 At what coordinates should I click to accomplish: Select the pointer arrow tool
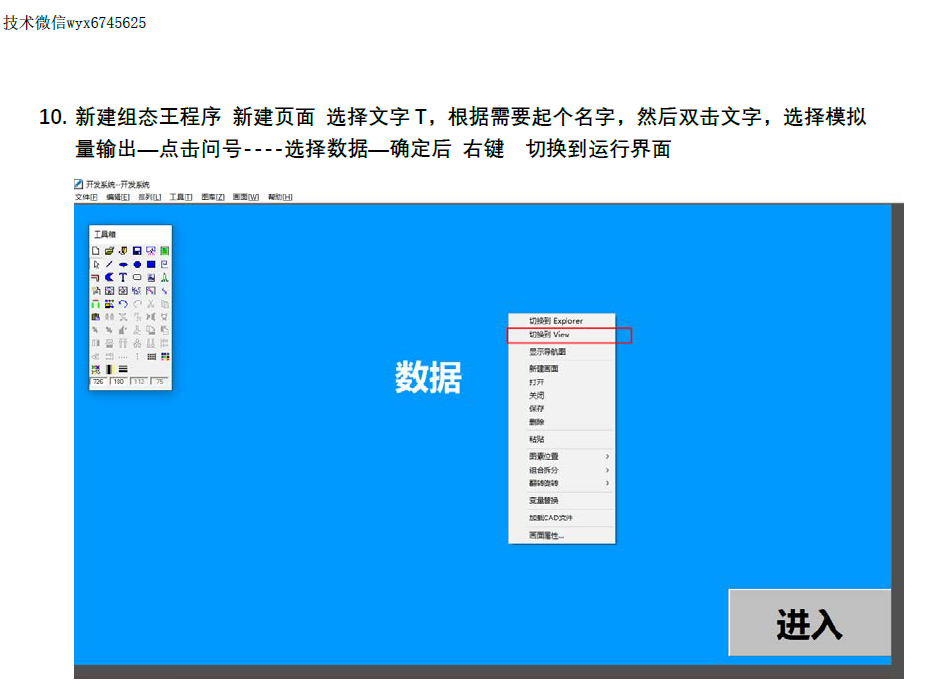(x=96, y=264)
